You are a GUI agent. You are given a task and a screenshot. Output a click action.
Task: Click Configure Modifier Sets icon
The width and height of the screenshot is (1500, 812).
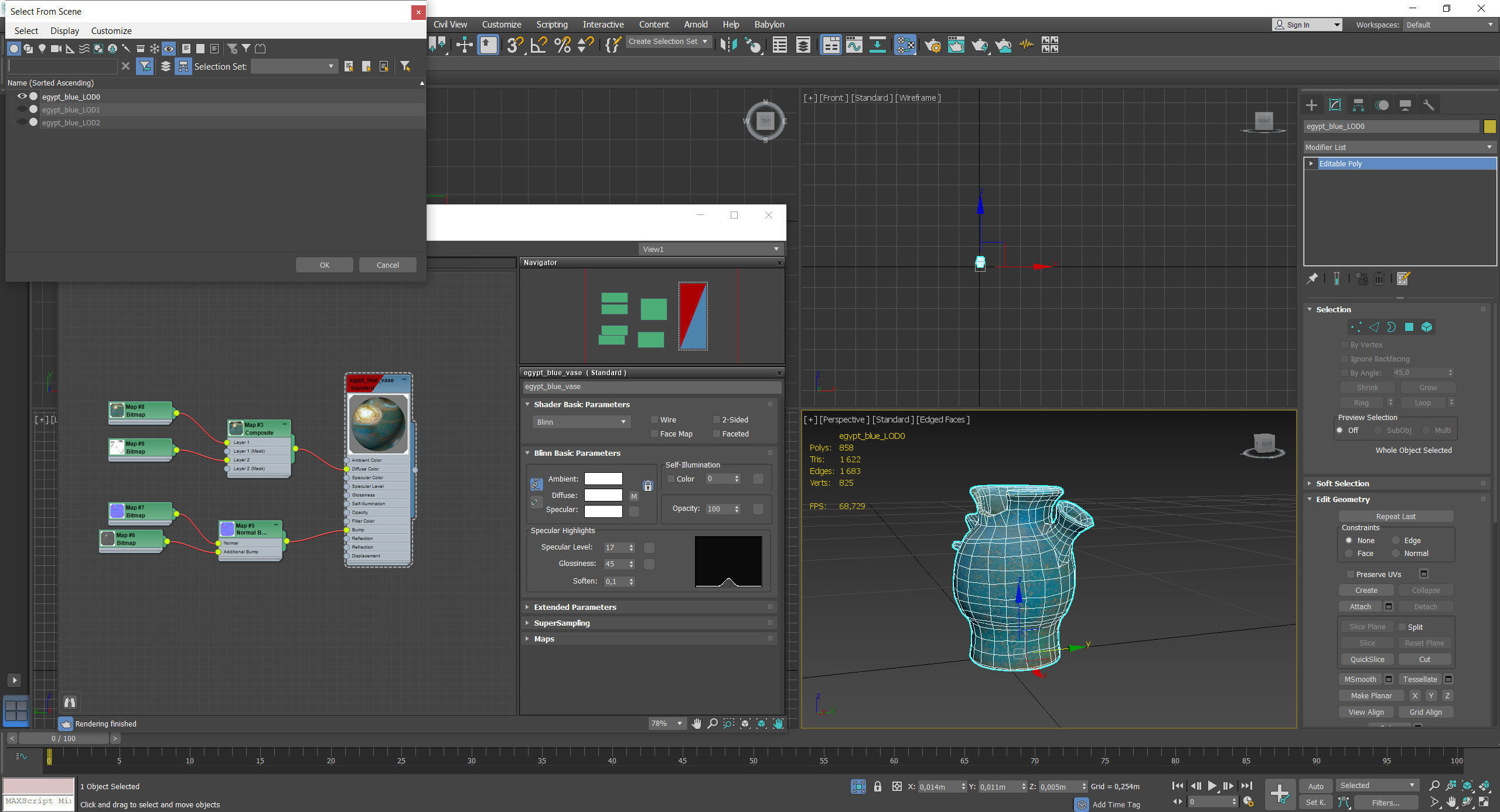point(1403,279)
